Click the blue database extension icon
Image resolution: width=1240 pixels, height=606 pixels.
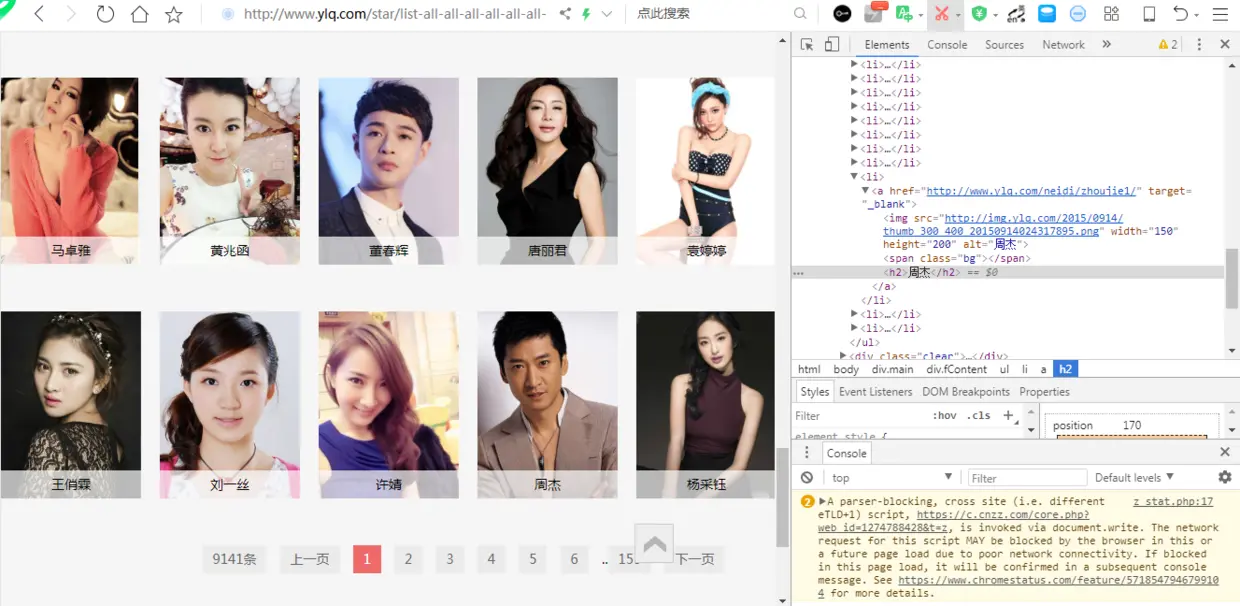click(1046, 14)
